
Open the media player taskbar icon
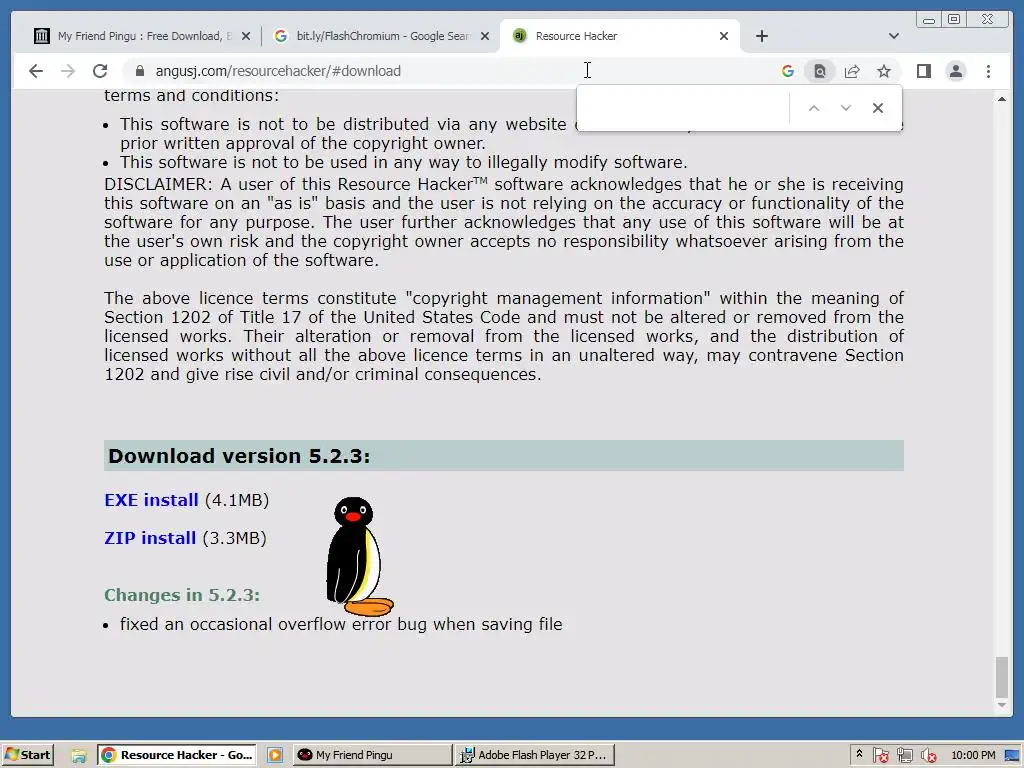275,756
